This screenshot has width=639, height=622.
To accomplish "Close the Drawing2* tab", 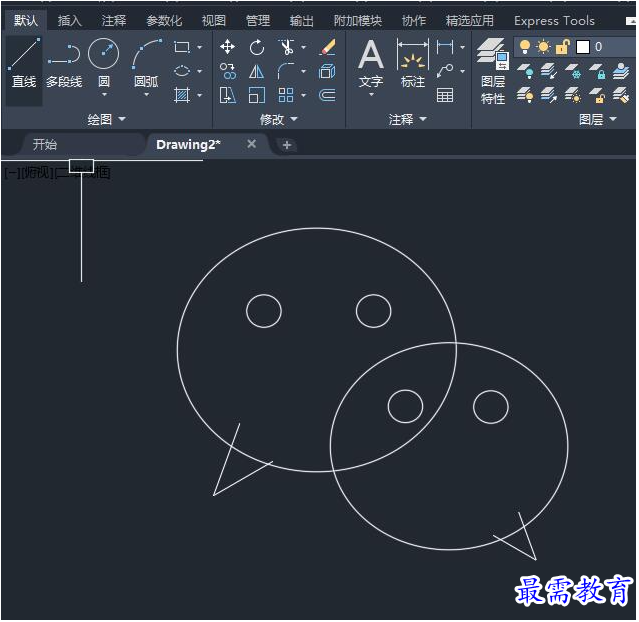I will click(251, 144).
